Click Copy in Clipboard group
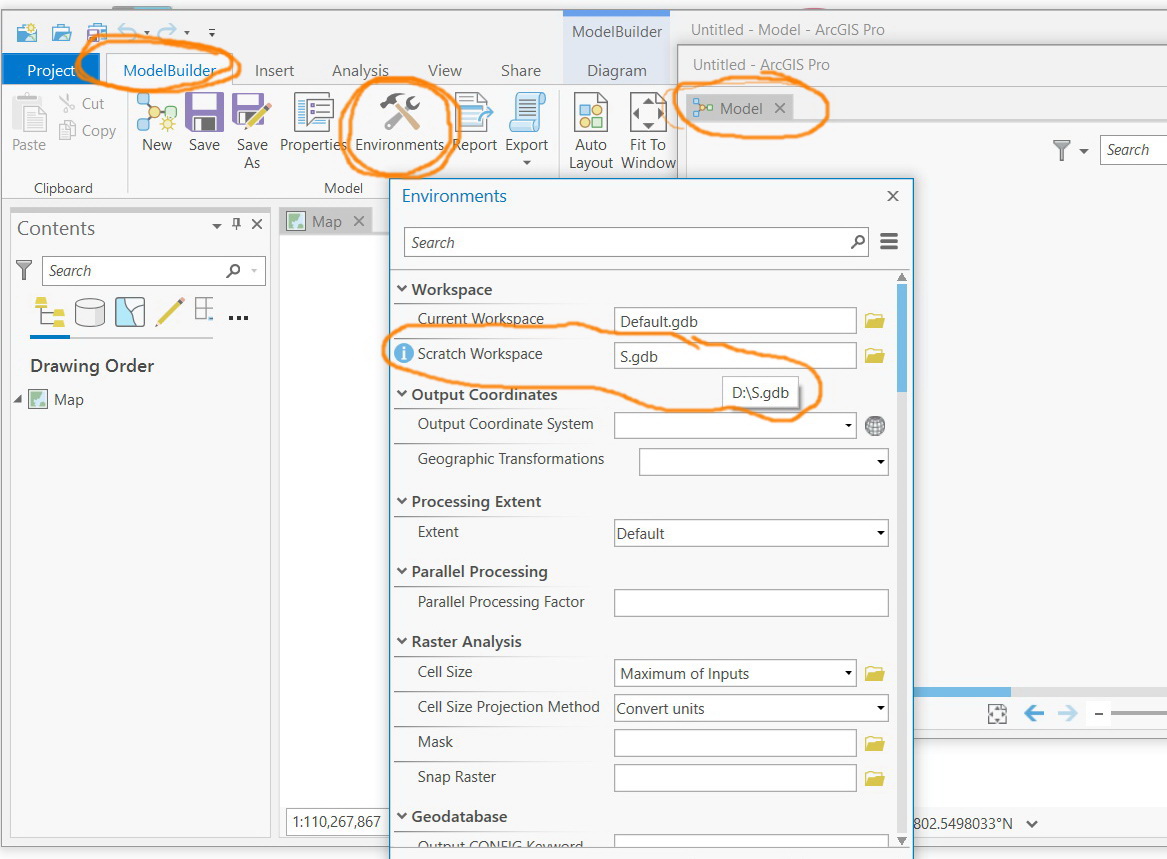The image size is (1167, 859). 88,130
